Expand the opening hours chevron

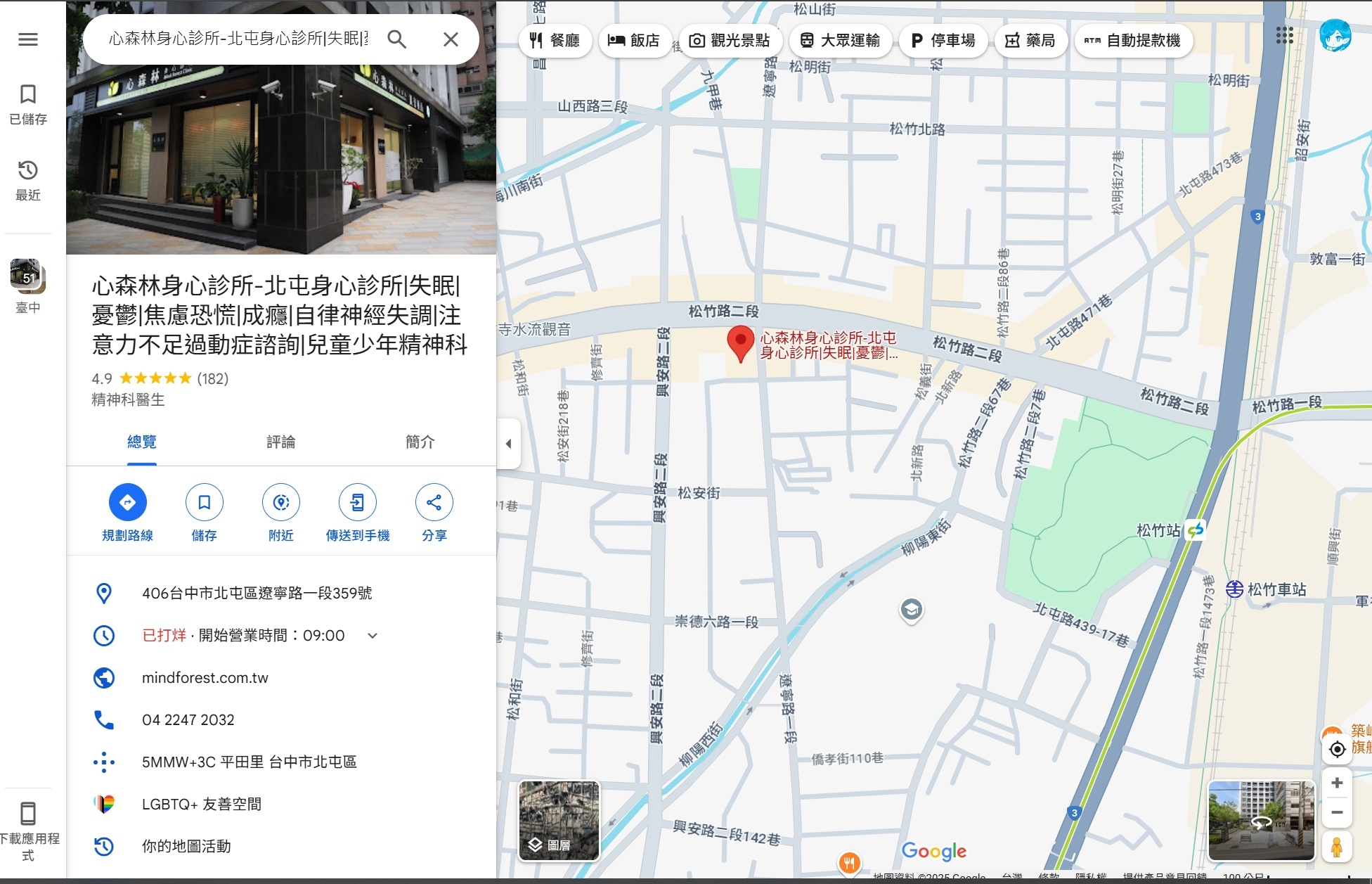pos(373,636)
